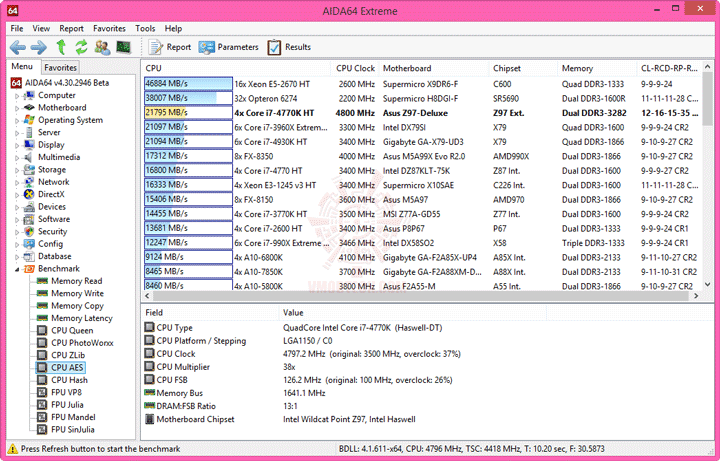This screenshot has width=720, height=461.
Task: Go back with the blue left arrow
Action: pos(18,47)
